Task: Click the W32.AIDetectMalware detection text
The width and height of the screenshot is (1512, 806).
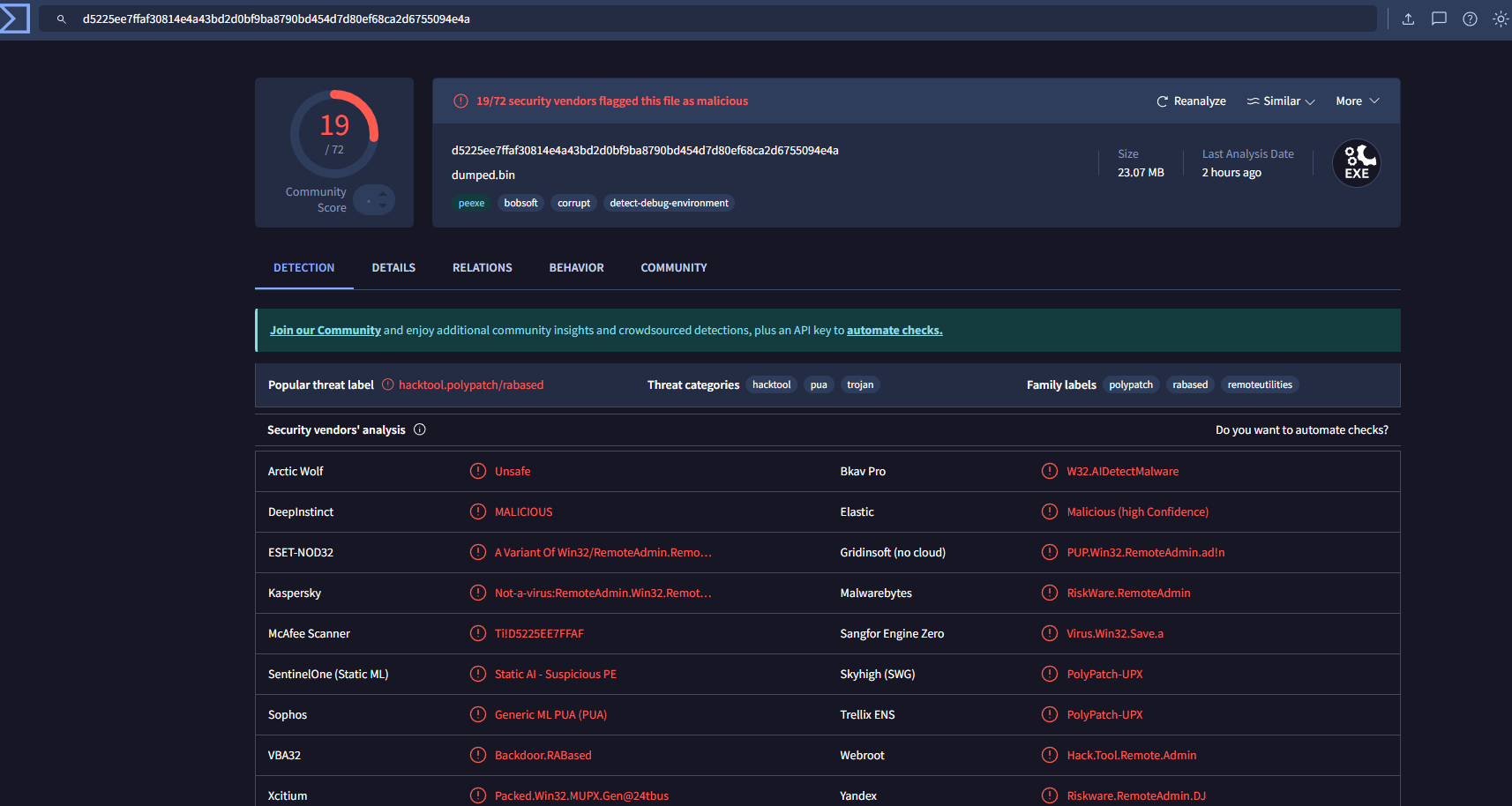Action: tap(1122, 472)
